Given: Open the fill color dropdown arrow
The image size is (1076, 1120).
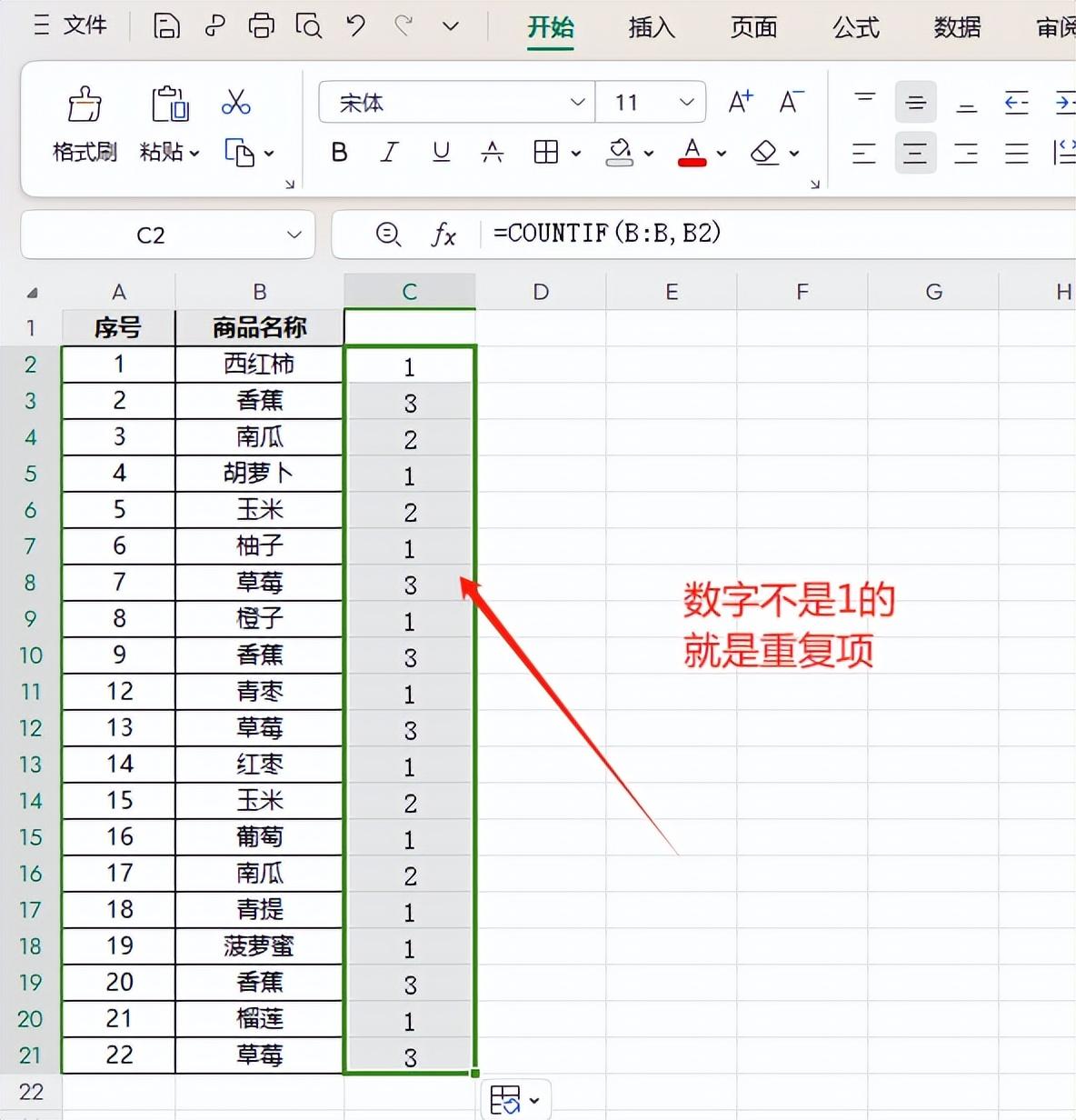Looking at the screenshot, I should pos(648,154).
